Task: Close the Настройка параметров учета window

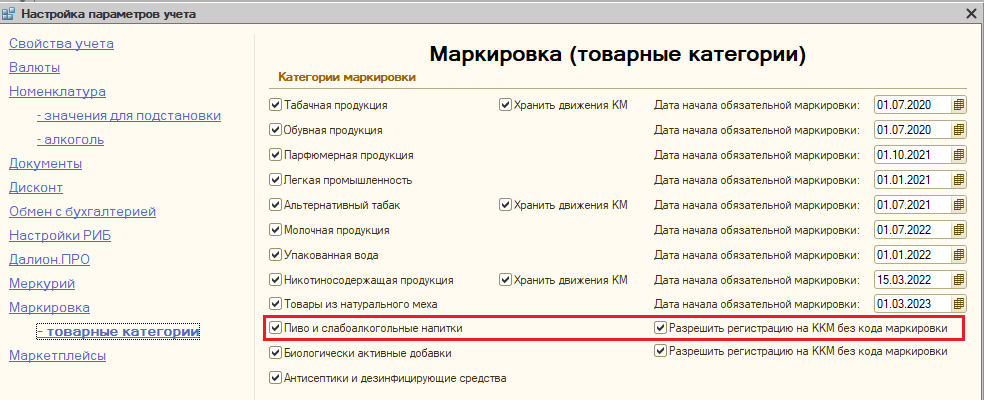Action: click(970, 13)
